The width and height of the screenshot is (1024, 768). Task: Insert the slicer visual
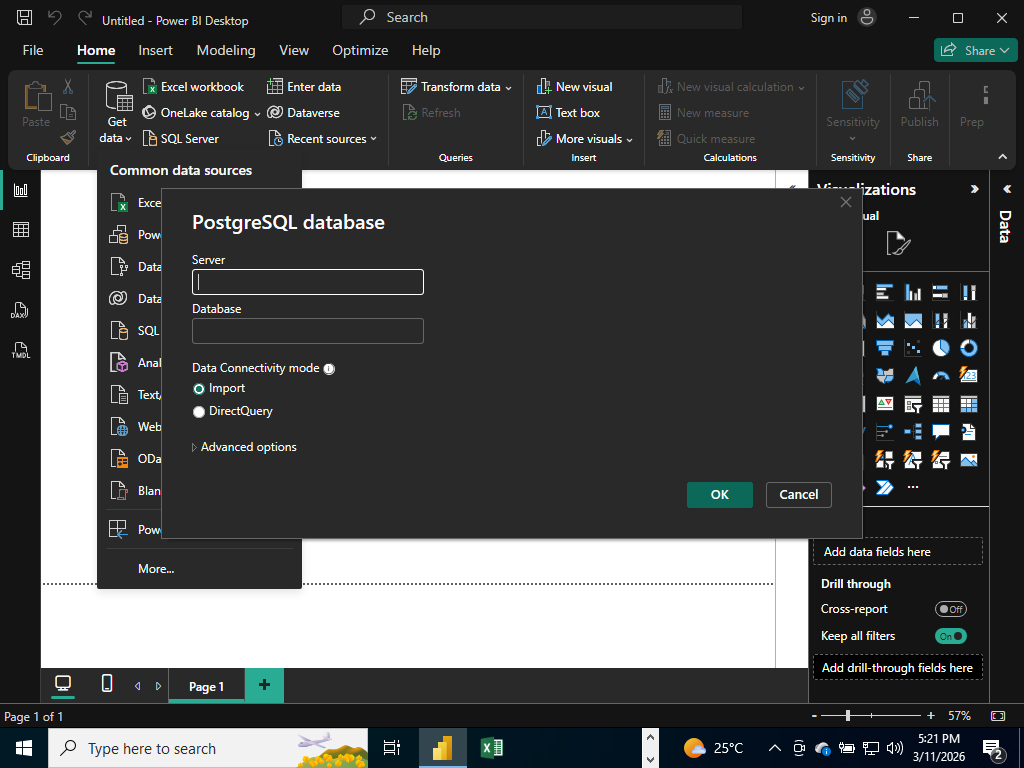point(912,404)
